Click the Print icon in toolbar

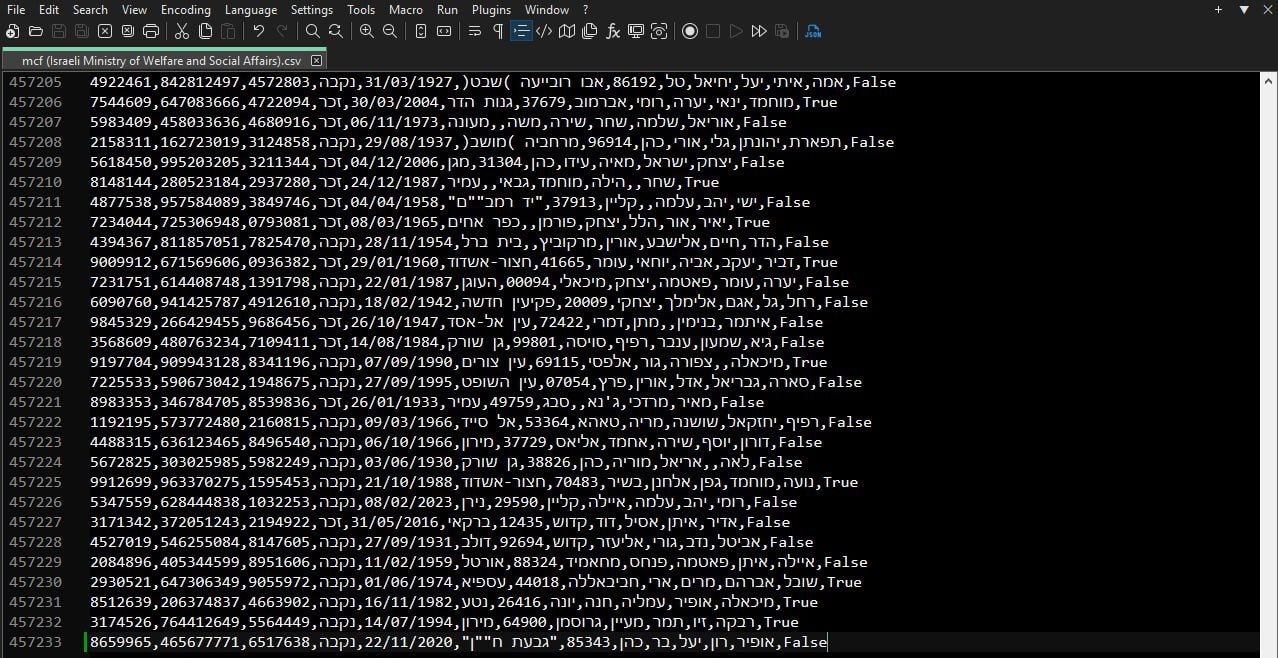(x=151, y=31)
